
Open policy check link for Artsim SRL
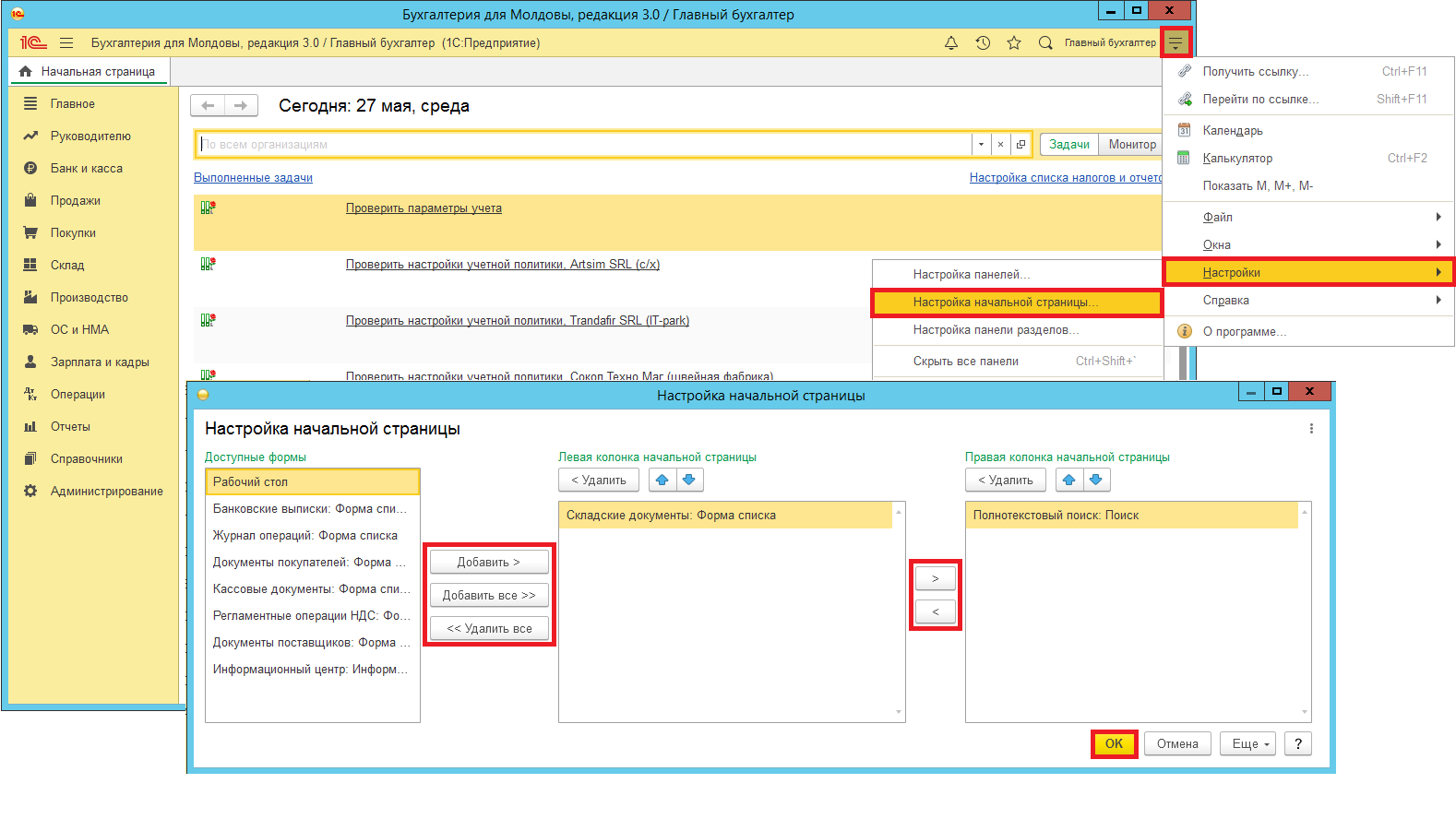[503, 264]
